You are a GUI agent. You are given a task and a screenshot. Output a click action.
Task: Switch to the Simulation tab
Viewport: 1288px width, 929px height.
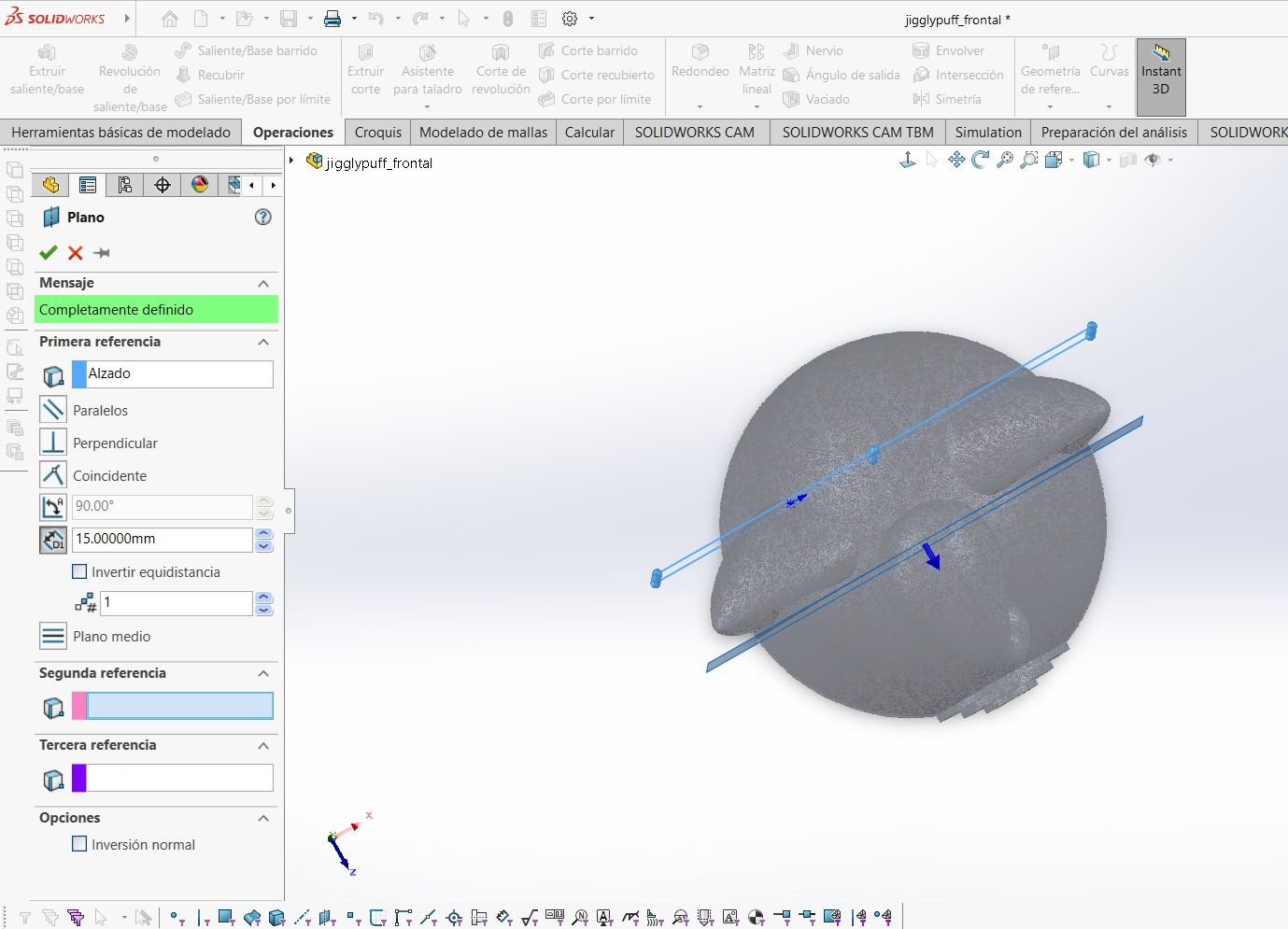coord(988,133)
